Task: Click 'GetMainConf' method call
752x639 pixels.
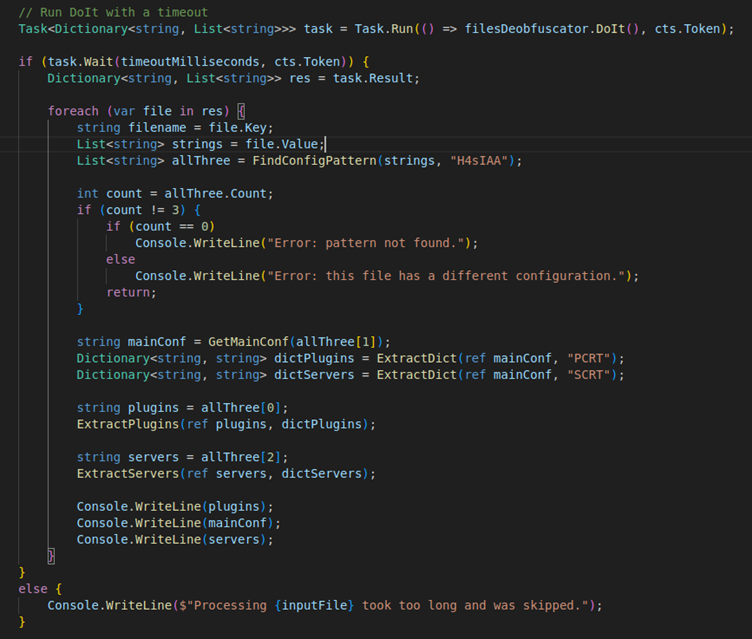Action: pos(248,342)
